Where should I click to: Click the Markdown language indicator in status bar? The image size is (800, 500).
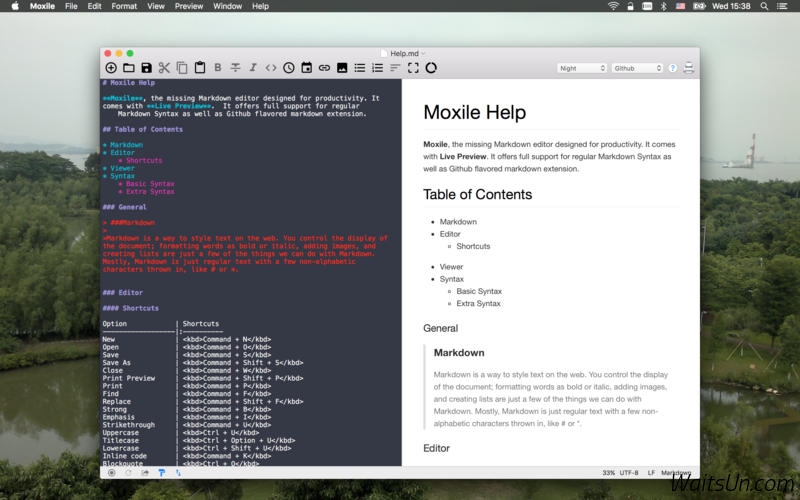(676, 473)
